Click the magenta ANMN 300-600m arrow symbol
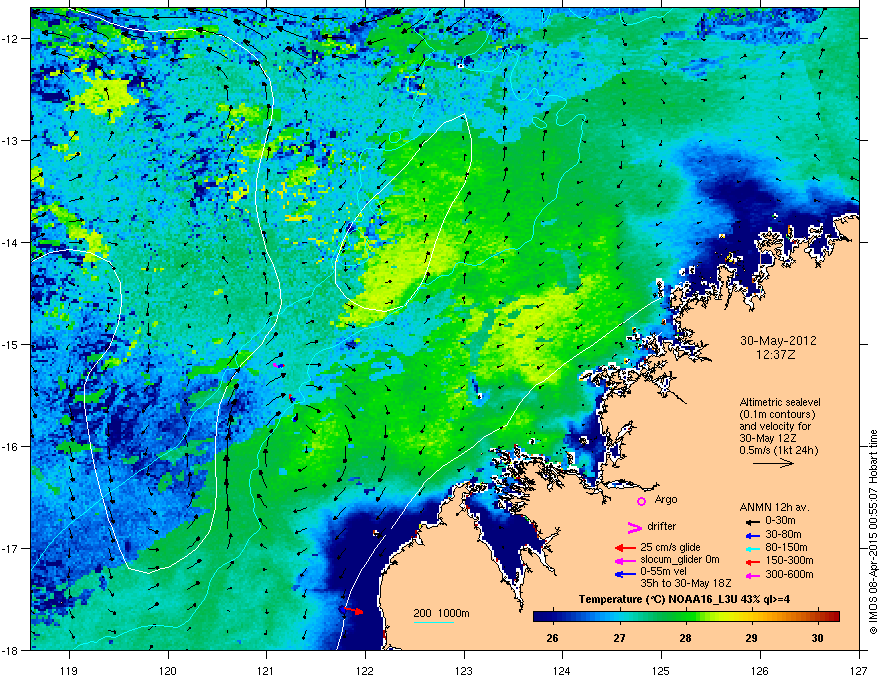 point(752,575)
